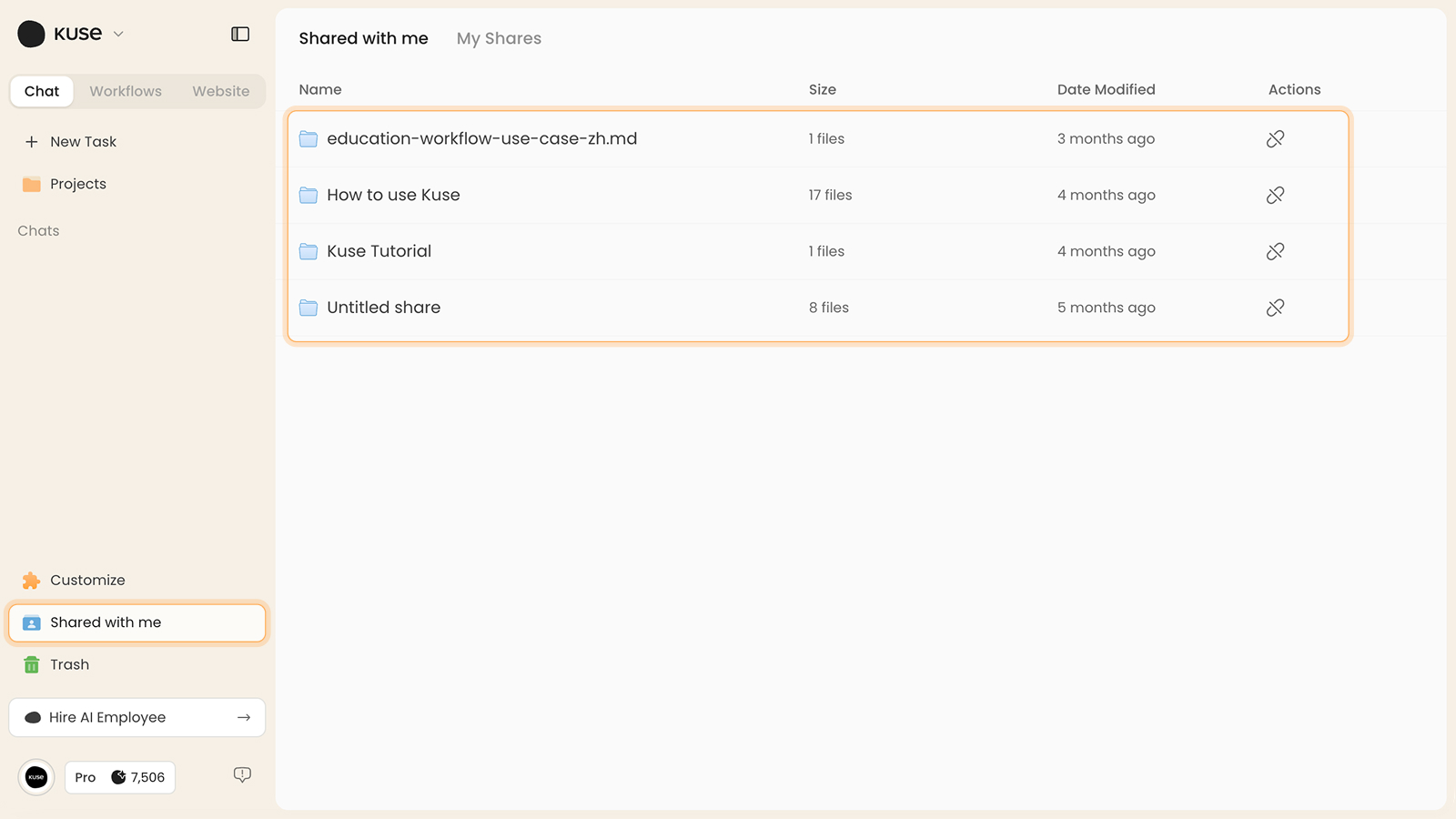Image resolution: width=1456 pixels, height=819 pixels.
Task: Open the feedback speech bubble icon
Action: click(242, 775)
